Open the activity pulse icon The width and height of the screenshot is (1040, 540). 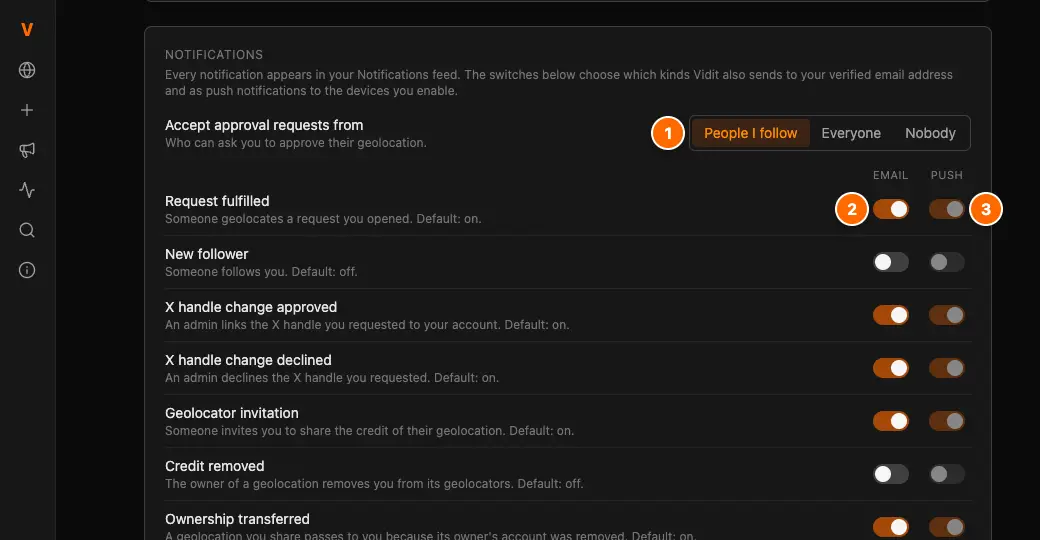[27, 190]
